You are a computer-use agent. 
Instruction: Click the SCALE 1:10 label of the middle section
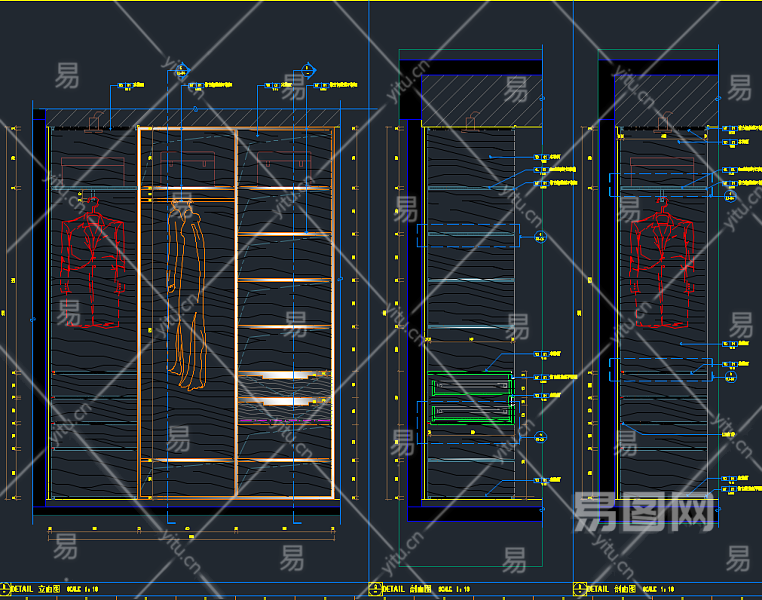pyautogui.click(x=454, y=589)
